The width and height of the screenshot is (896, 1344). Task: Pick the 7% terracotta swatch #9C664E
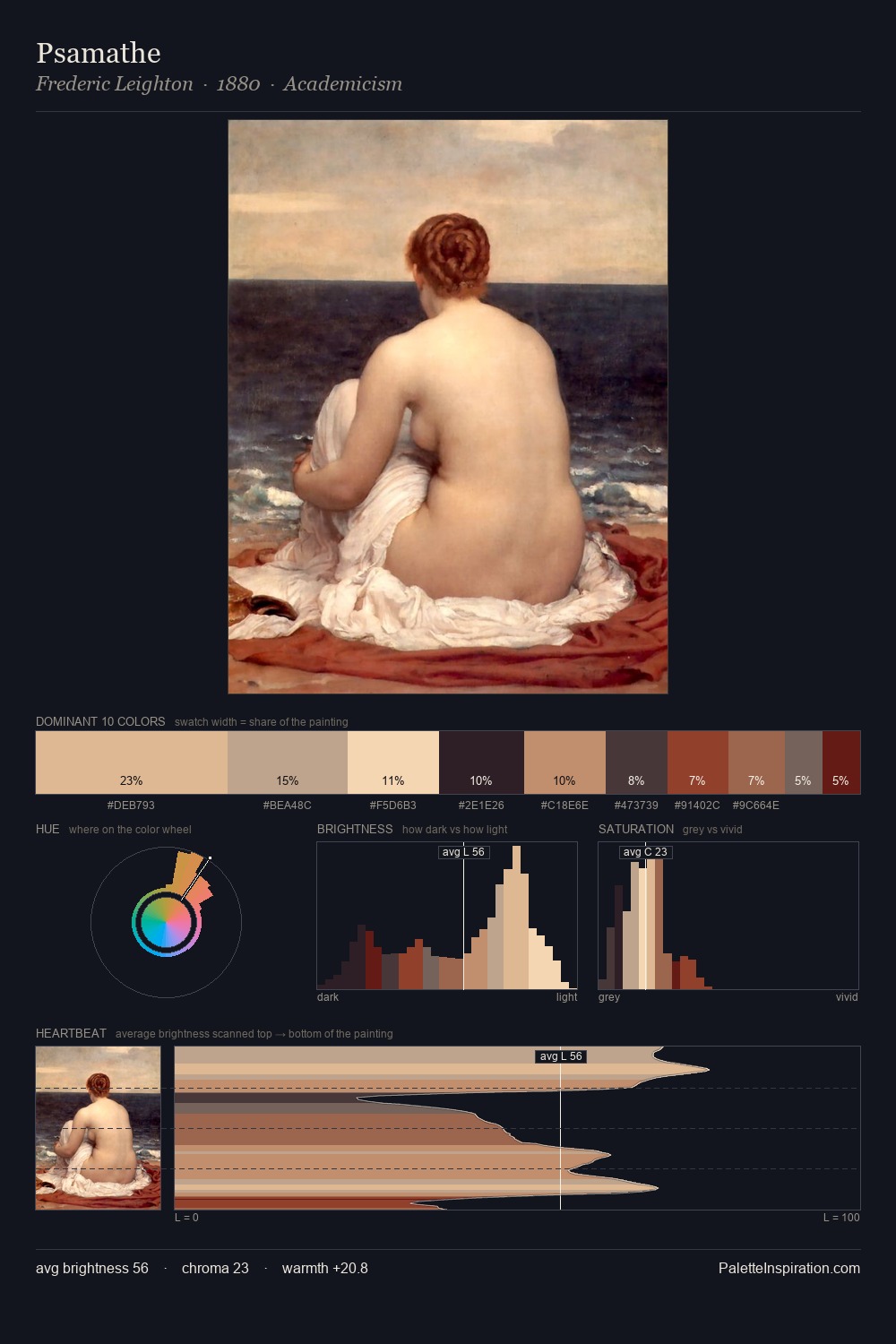pyautogui.click(x=756, y=762)
